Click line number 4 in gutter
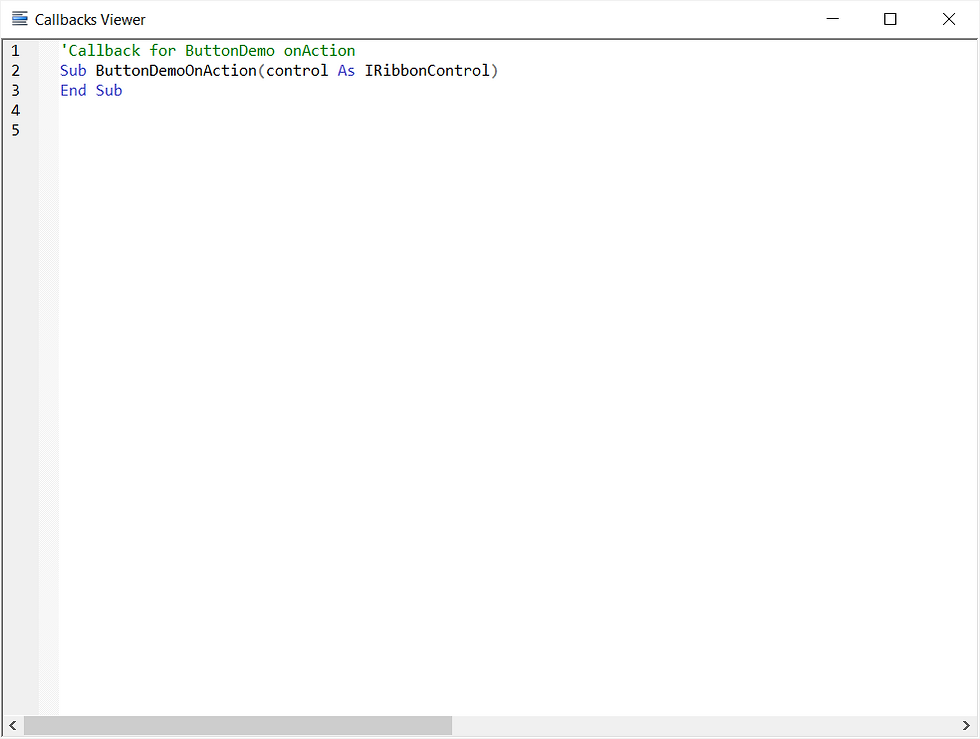 pos(16,111)
